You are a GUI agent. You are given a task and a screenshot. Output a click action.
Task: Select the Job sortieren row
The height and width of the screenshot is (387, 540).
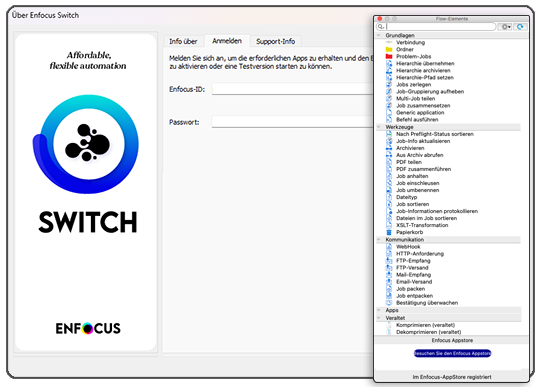coord(448,204)
